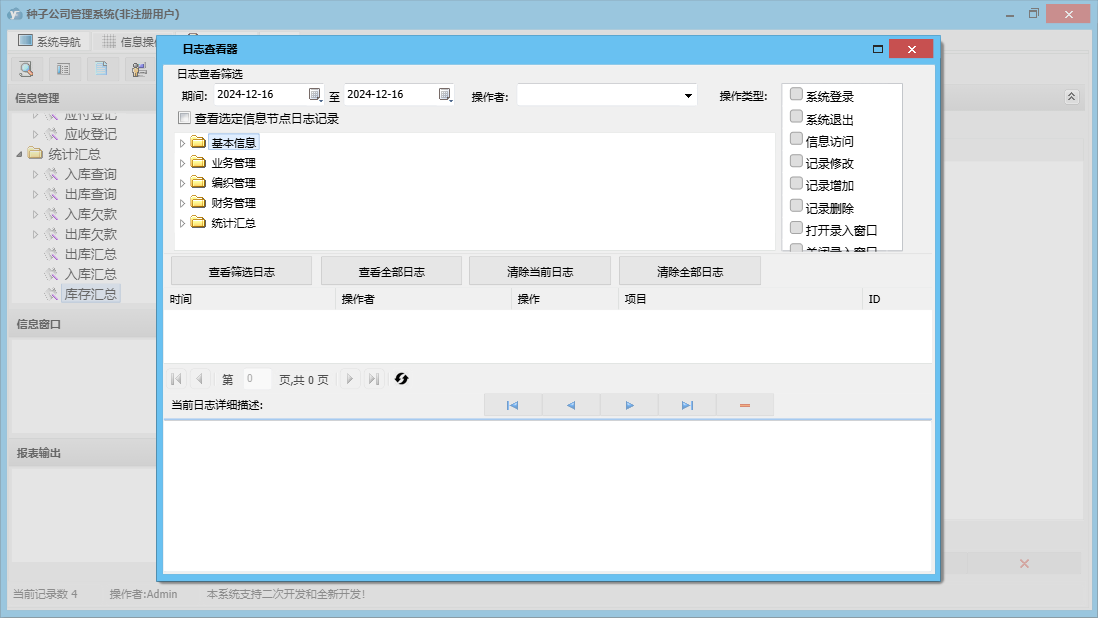This screenshot has height=618, width=1098.
Task: Expand 出库查询 in main sidebar
Action: pos(35,195)
